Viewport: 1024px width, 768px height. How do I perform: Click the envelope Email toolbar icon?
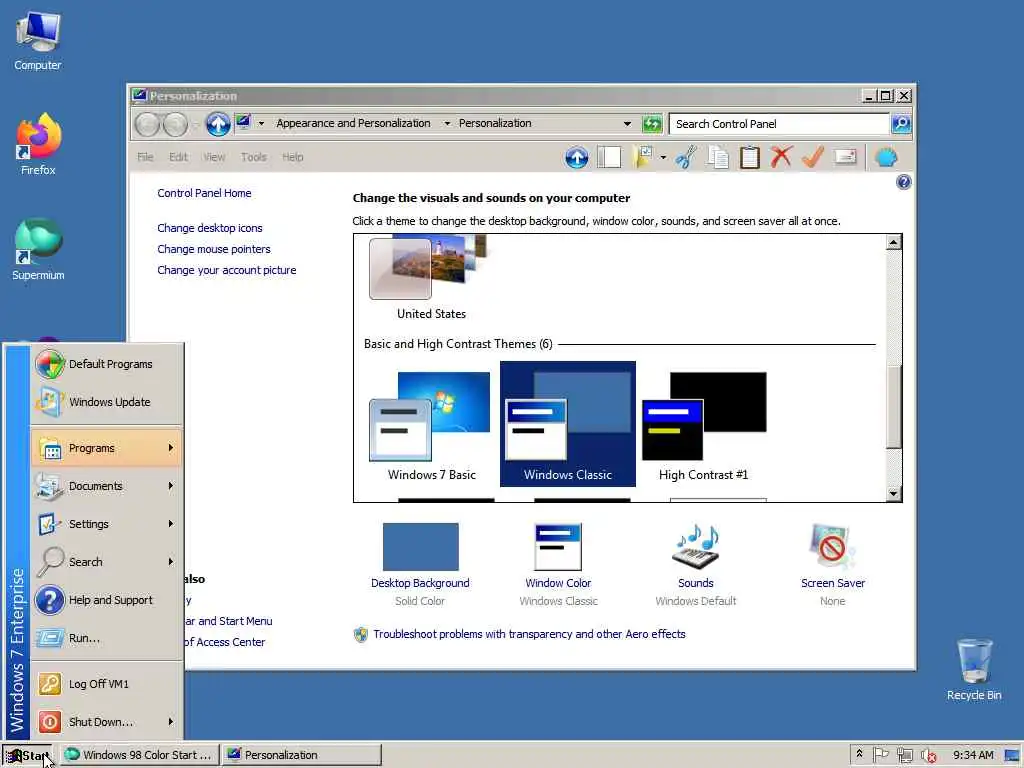pos(845,157)
